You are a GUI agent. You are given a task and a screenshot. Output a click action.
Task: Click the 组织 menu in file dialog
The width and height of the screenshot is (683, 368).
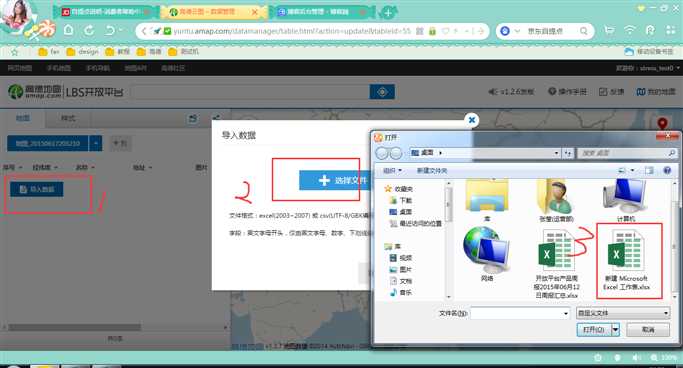(x=392, y=171)
